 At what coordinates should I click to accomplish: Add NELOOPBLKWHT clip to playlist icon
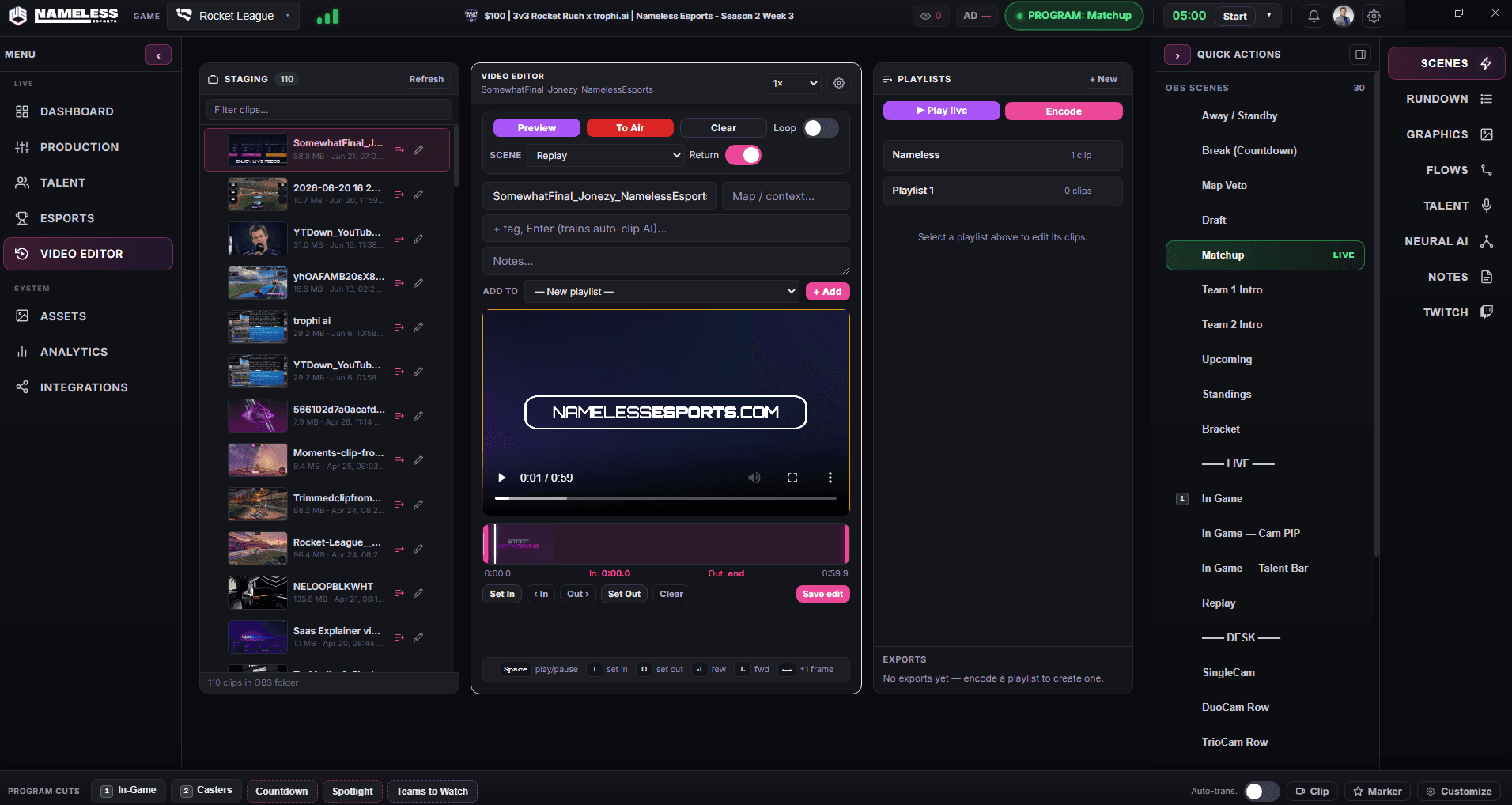click(399, 592)
